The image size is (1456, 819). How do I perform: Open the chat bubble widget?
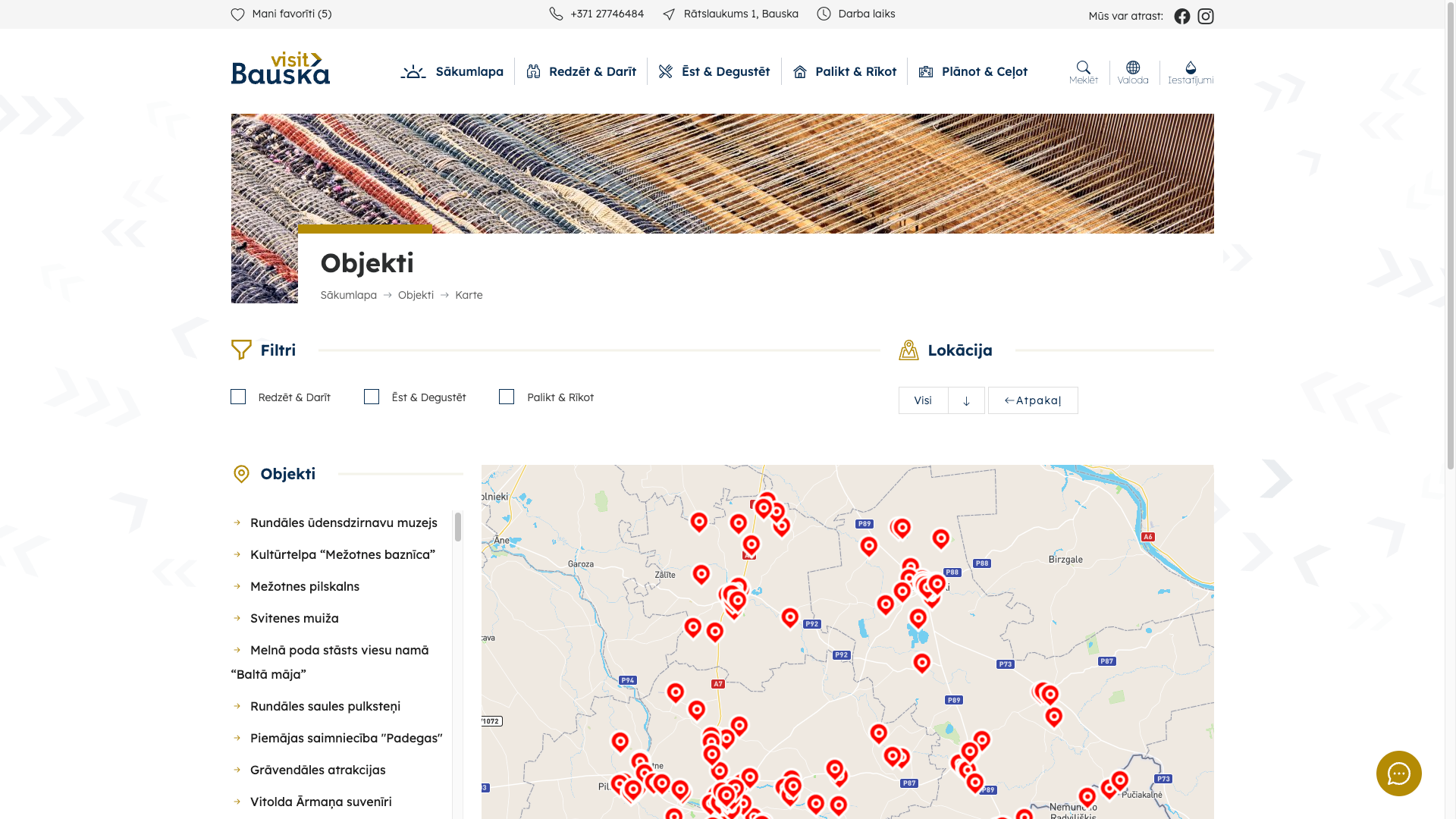(x=1398, y=773)
